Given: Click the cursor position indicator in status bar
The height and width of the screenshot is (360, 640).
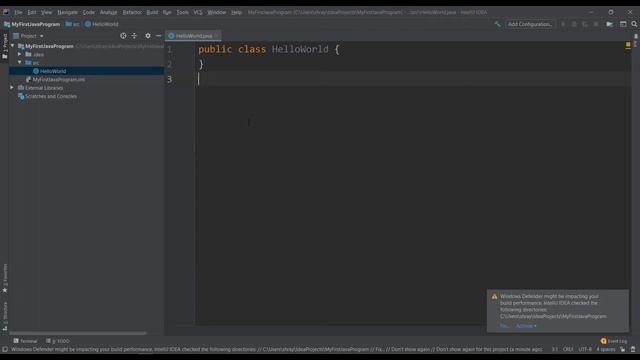Looking at the screenshot, I should coord(555,349).
